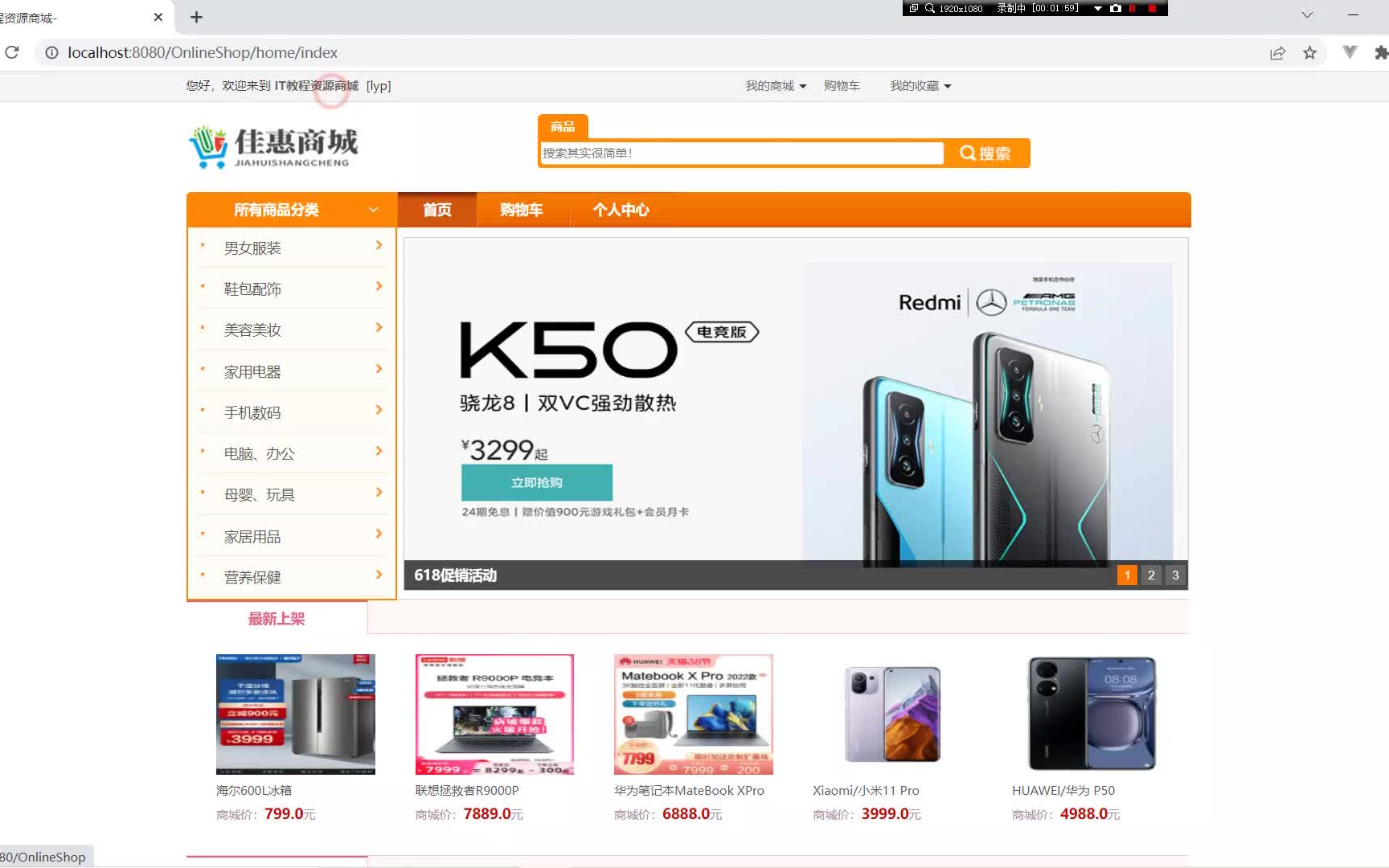Click the site information icon in address bar
1389x868 pixels.
tap(51, 52)
